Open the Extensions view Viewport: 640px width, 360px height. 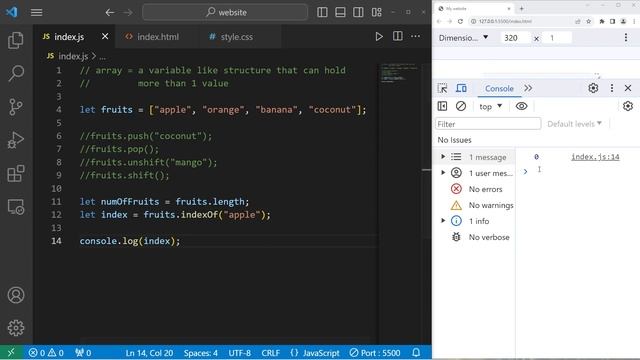[16, 173]
